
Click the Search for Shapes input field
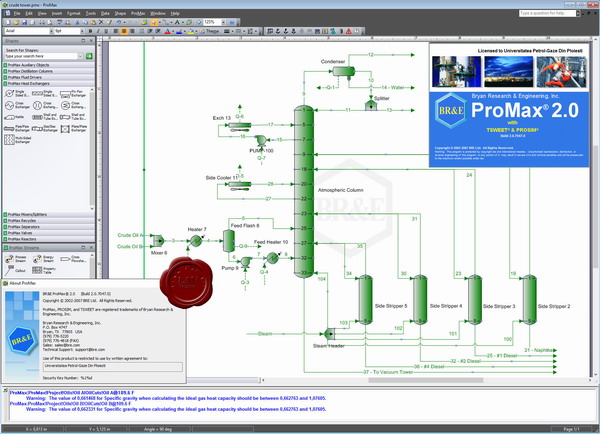[x=41, y=56]
